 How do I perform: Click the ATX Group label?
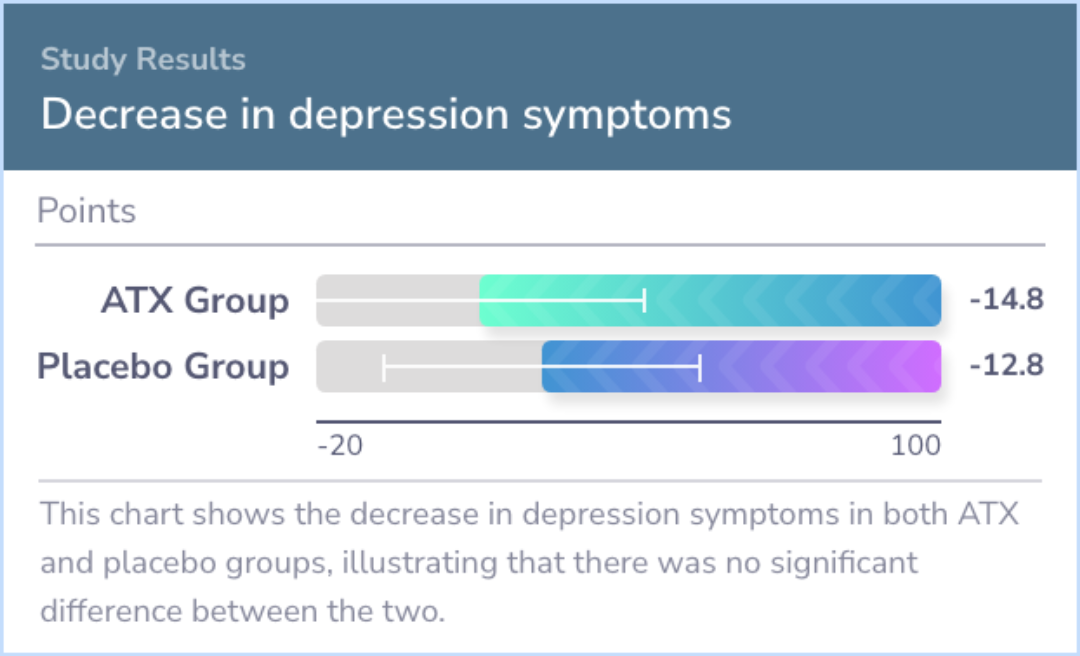point(195,300)
